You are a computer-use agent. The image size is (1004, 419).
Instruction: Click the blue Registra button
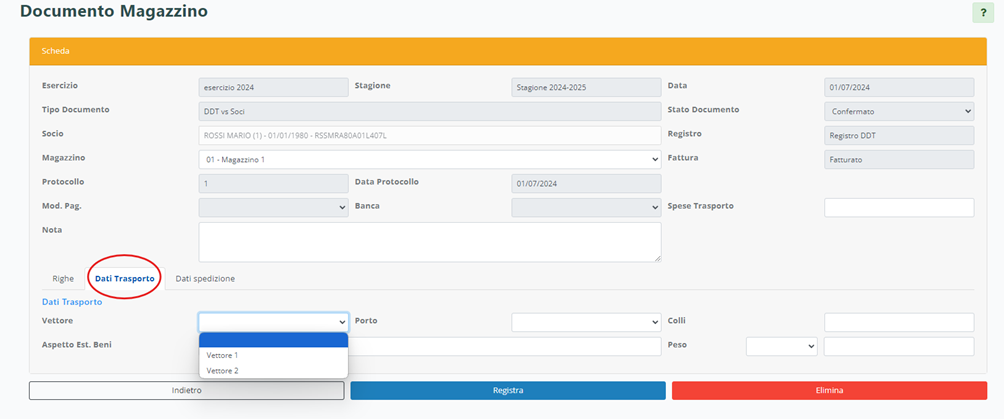click(x=507, y=391)
